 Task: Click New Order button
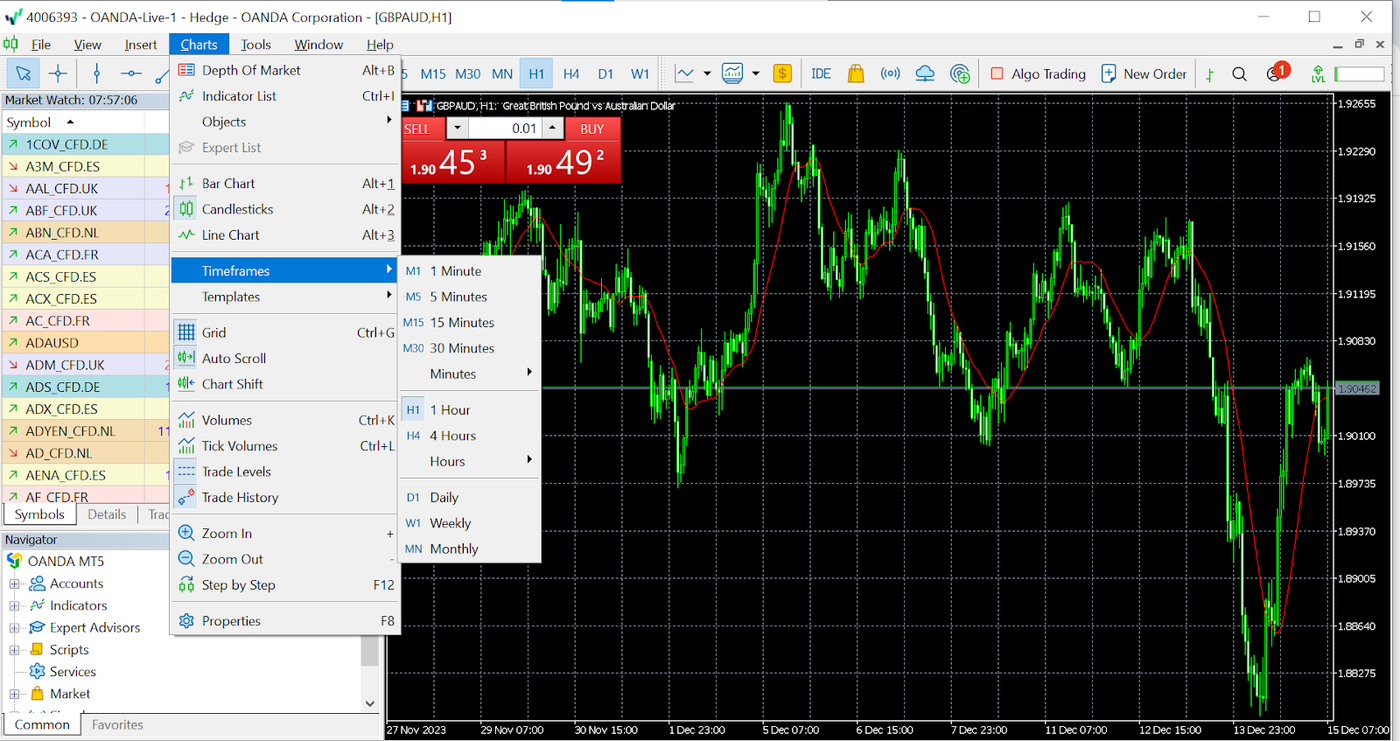click(1144, 74)
